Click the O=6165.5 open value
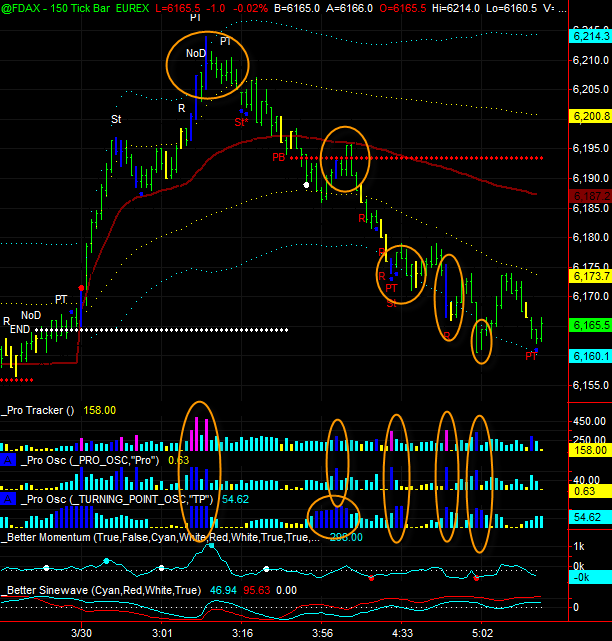This screenshot has height=641, width=612. point(403,8)
